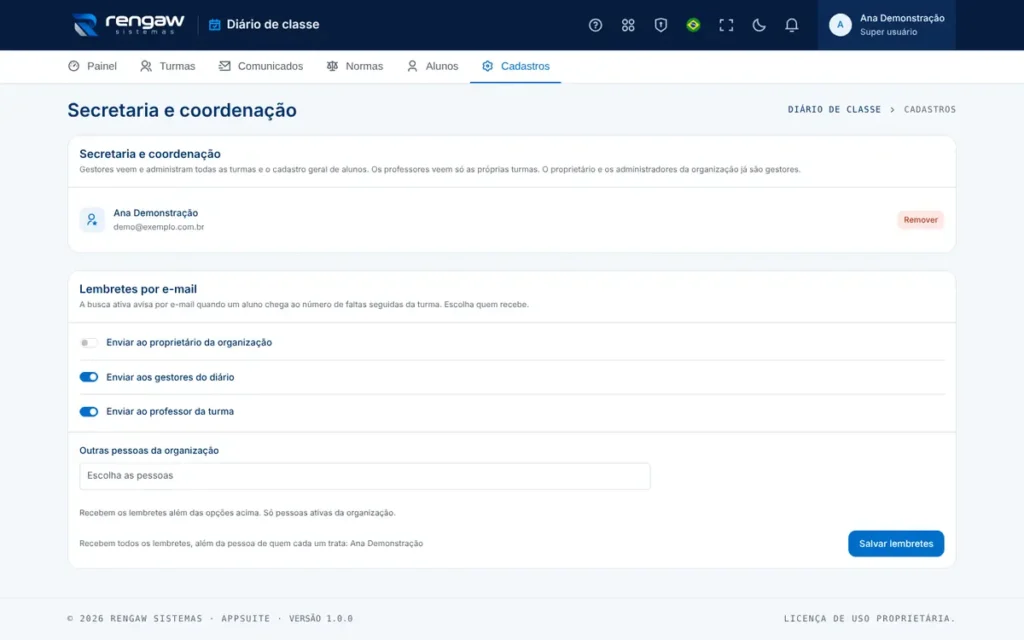Click the Rengaw Sistemas logo
Screen dimensions: 1024x640
(x=128, y=24)
